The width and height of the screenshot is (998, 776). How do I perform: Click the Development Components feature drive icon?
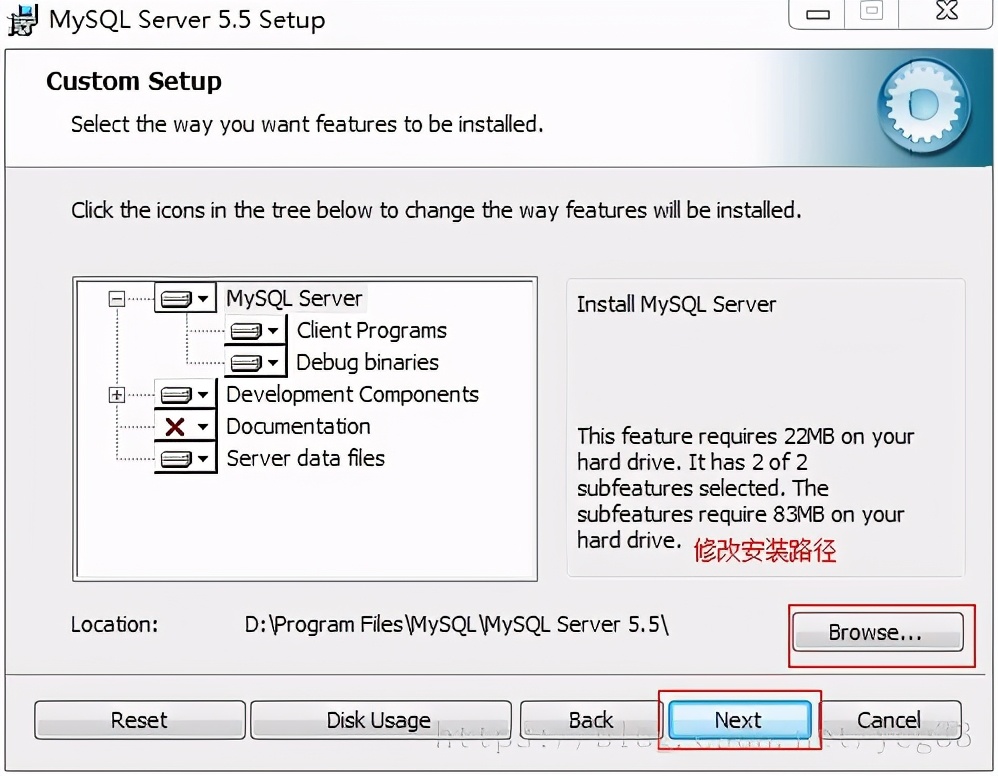[185, 395]
